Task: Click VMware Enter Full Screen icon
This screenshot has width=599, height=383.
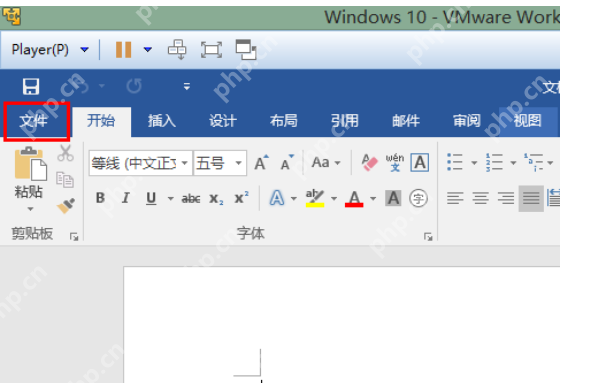Action: click(211, 50)
